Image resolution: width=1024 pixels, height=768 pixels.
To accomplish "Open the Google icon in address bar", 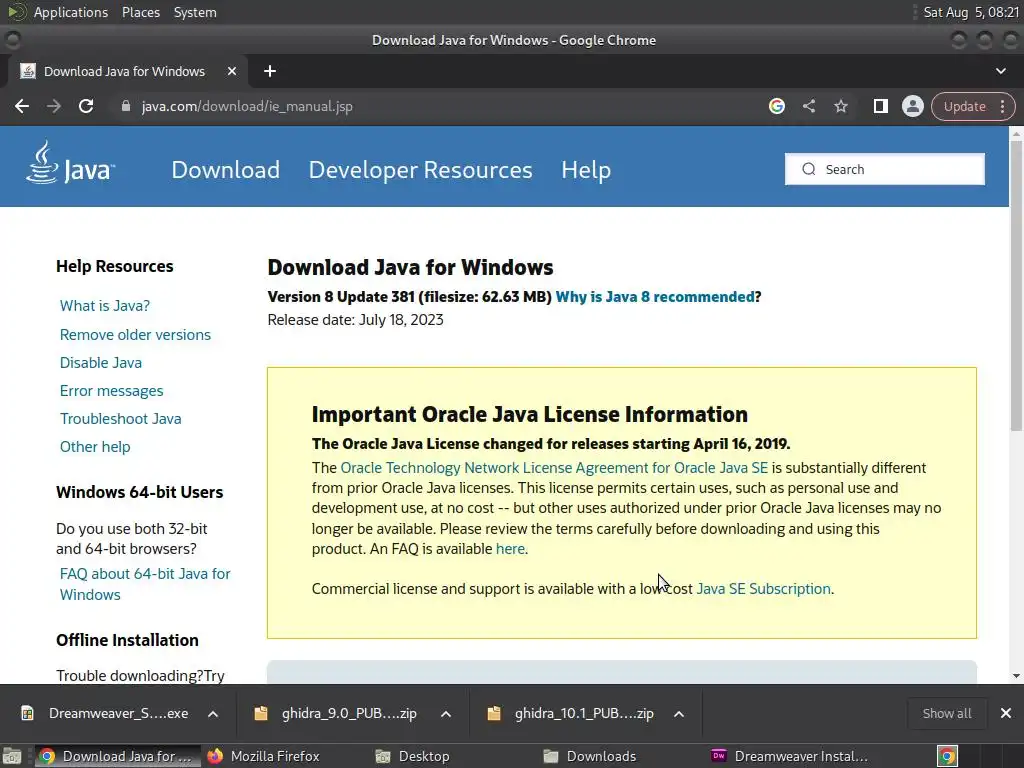I will coord(777,106).
